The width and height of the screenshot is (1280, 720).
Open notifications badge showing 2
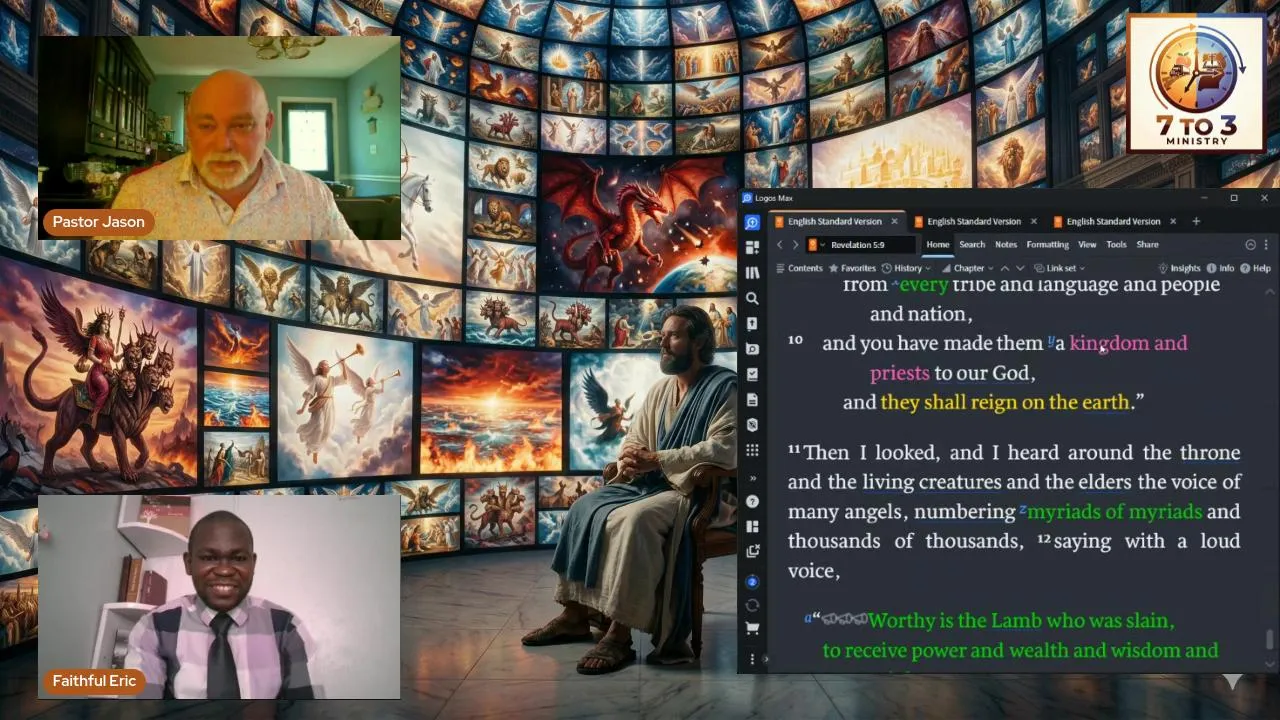pyautogui.click(x=752, y=581)
